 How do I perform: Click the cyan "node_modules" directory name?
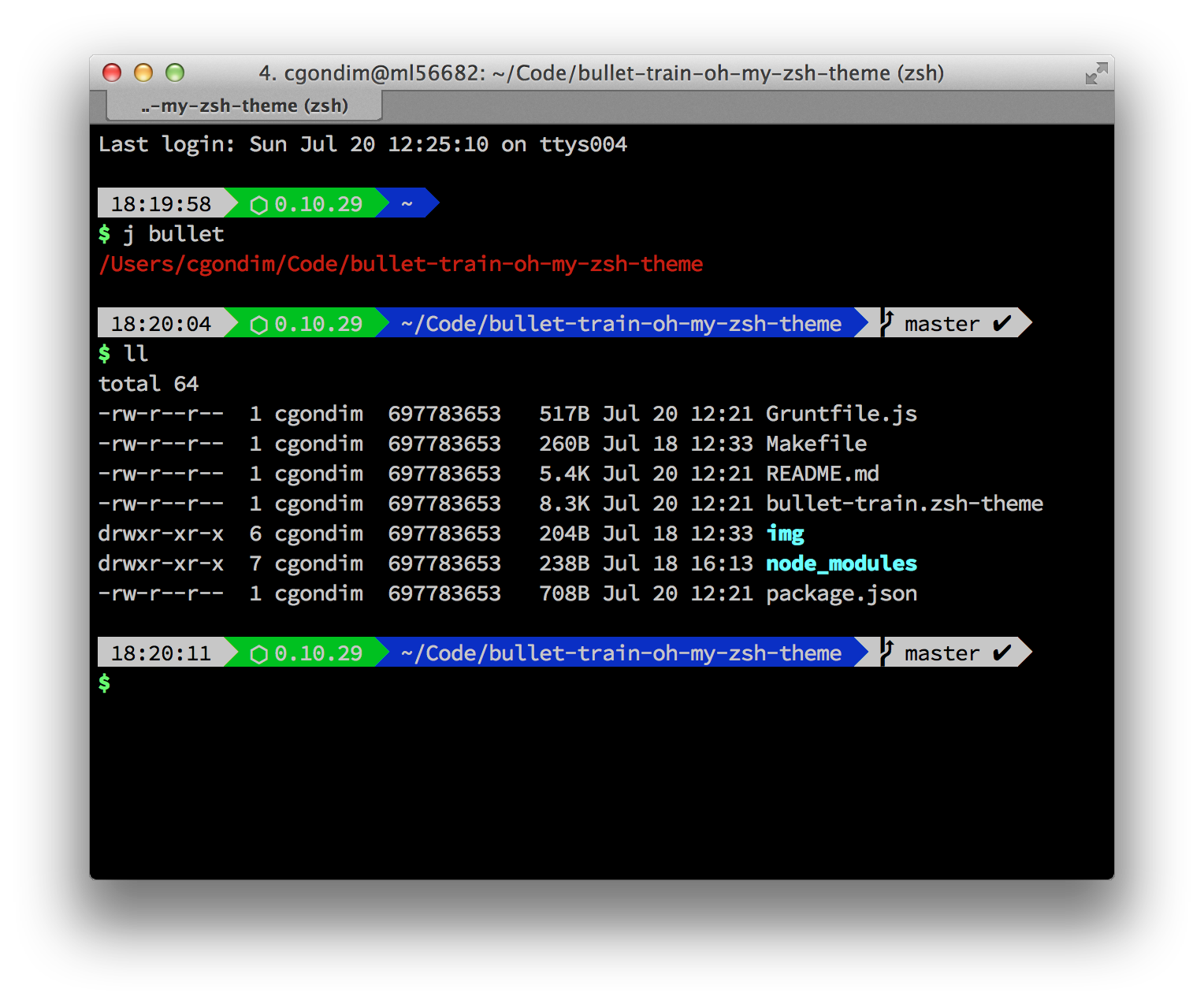(x=841, y=563)
